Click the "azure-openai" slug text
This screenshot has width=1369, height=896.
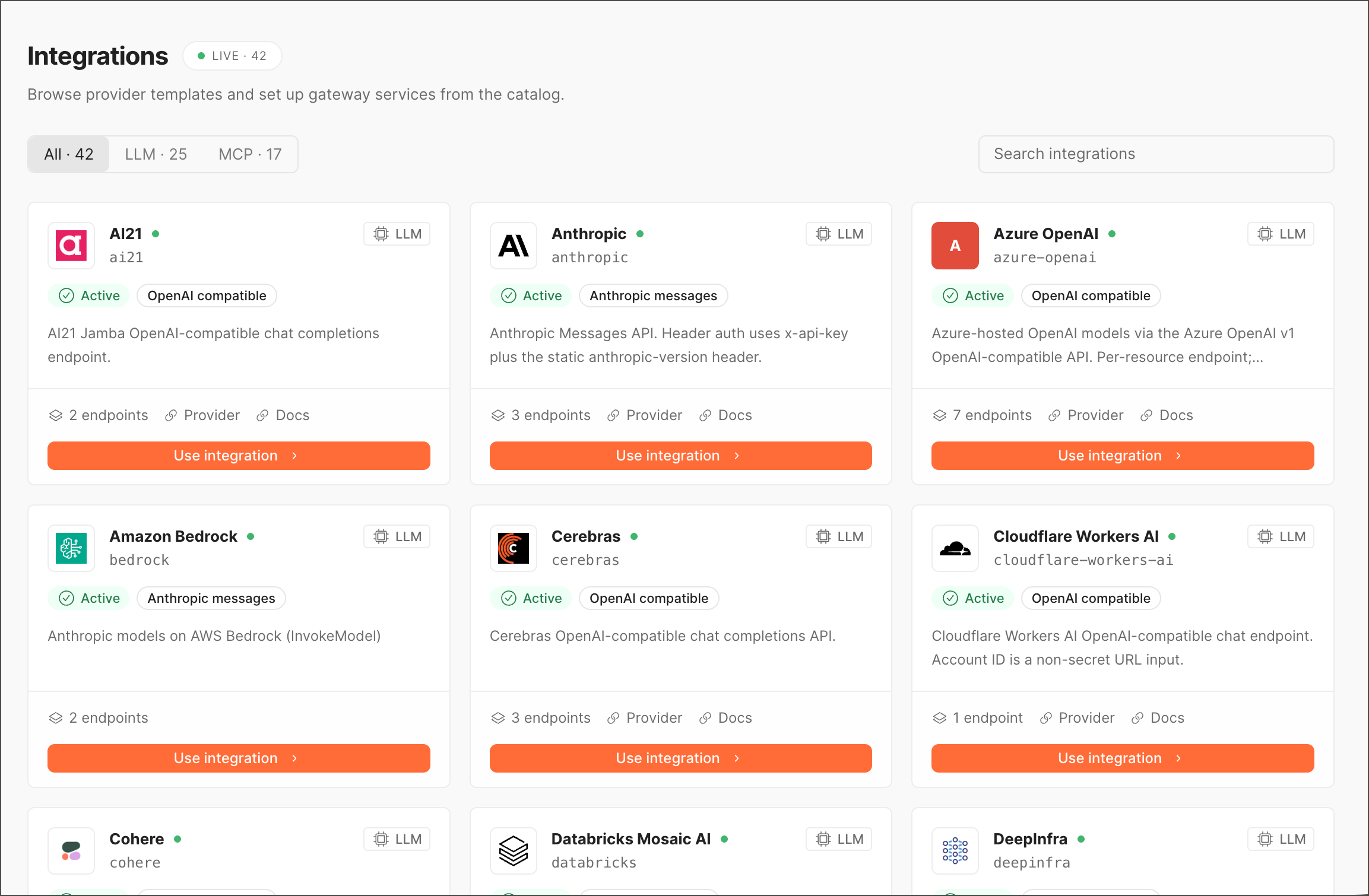pos(1045,258)
